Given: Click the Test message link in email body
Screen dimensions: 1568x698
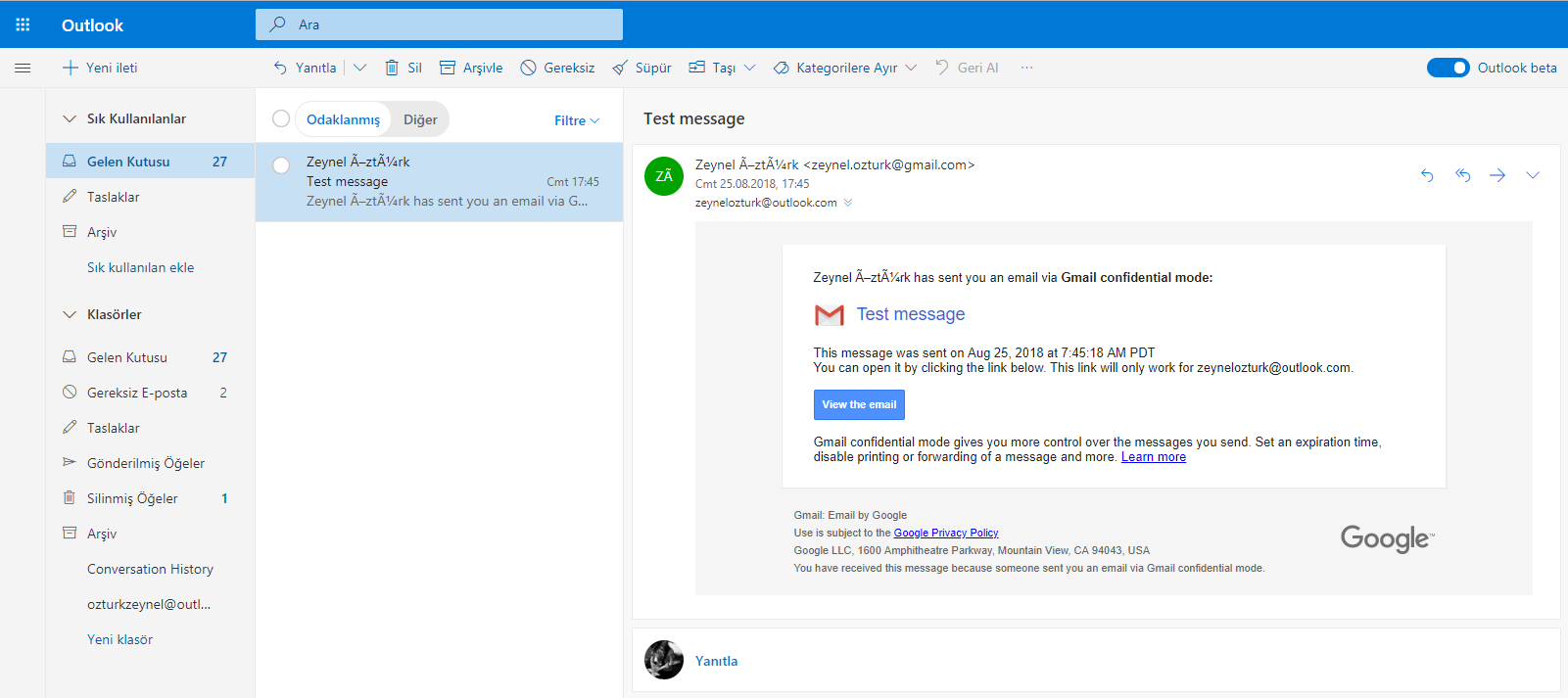Looking at the screenshot, I should tap(911, 314).
